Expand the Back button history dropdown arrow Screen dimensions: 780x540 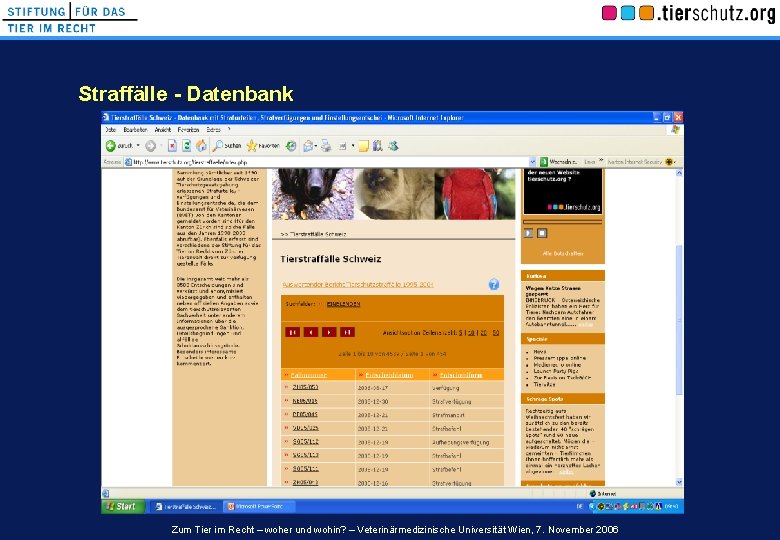138,146
